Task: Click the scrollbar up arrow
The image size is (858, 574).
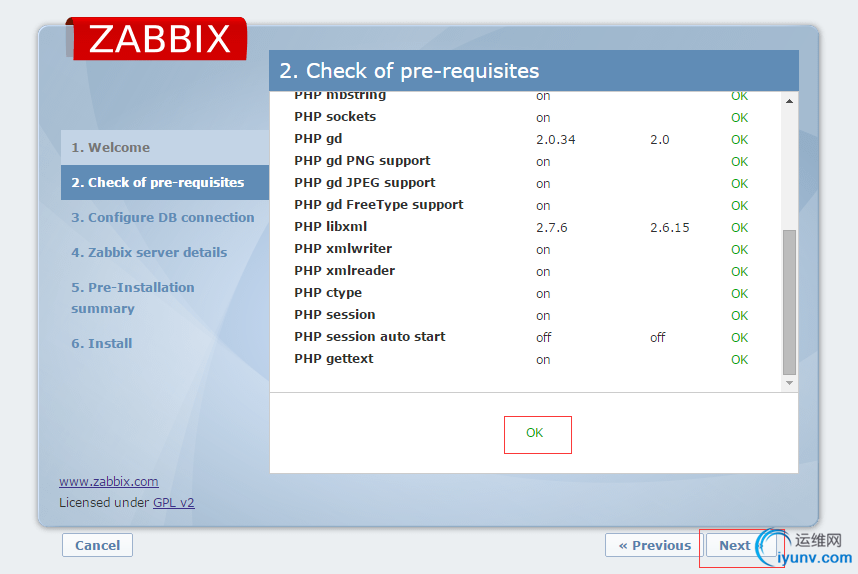Action: point(789,101)
